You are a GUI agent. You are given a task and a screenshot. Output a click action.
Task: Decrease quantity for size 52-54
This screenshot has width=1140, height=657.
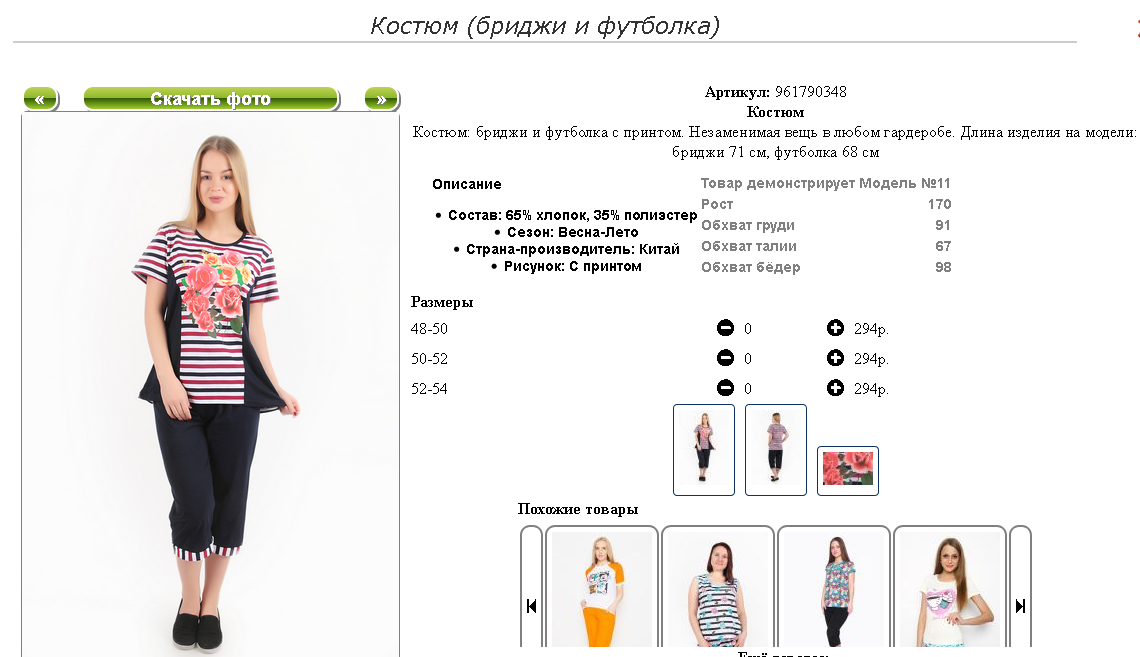(x=725, y=387)
